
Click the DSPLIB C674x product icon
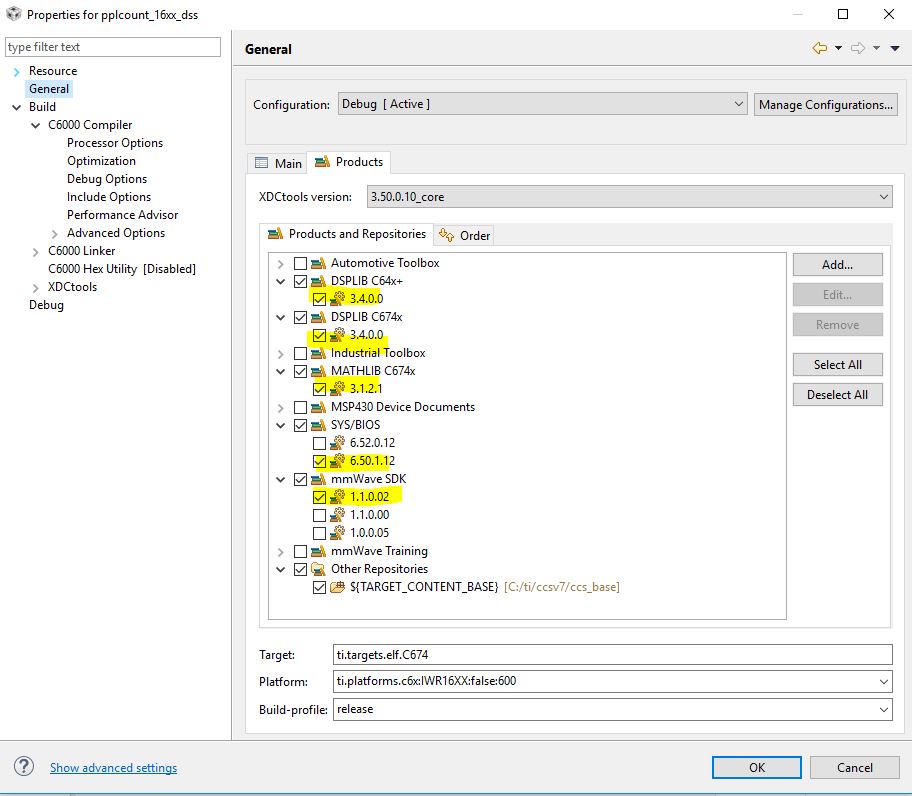pyautogui.click(x=318, y=317)
